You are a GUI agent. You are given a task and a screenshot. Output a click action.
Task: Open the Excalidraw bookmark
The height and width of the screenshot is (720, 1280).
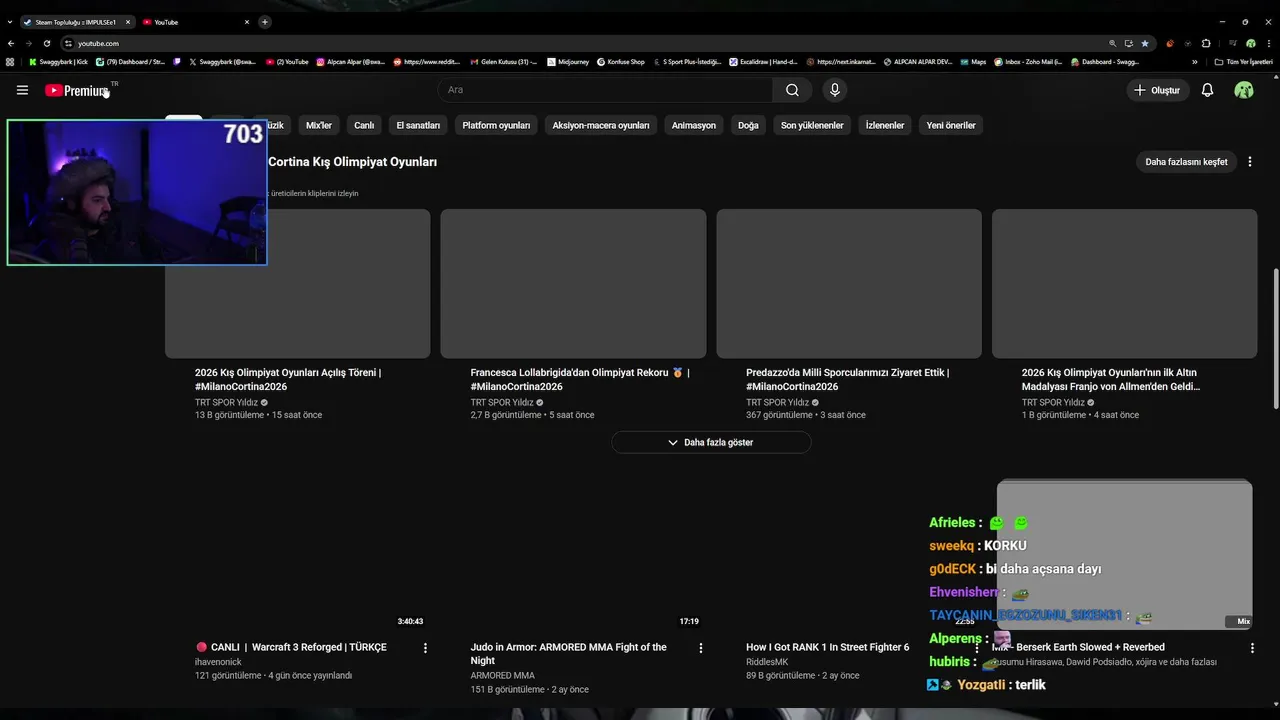coord(764,62)
